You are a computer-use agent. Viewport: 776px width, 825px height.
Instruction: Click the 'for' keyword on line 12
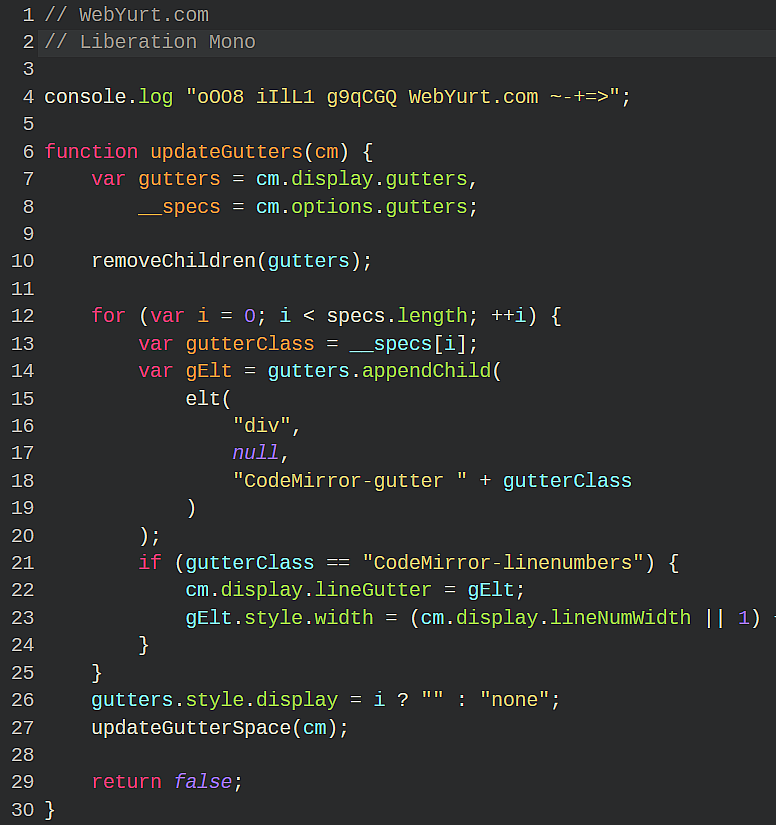click(109, 316)
